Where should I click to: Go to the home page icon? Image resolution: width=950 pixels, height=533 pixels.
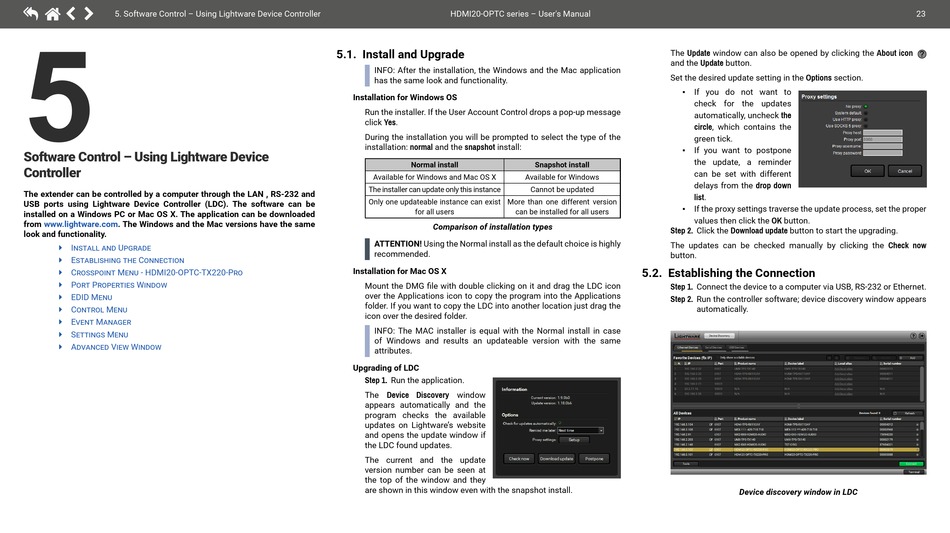[x=53, y=13]
